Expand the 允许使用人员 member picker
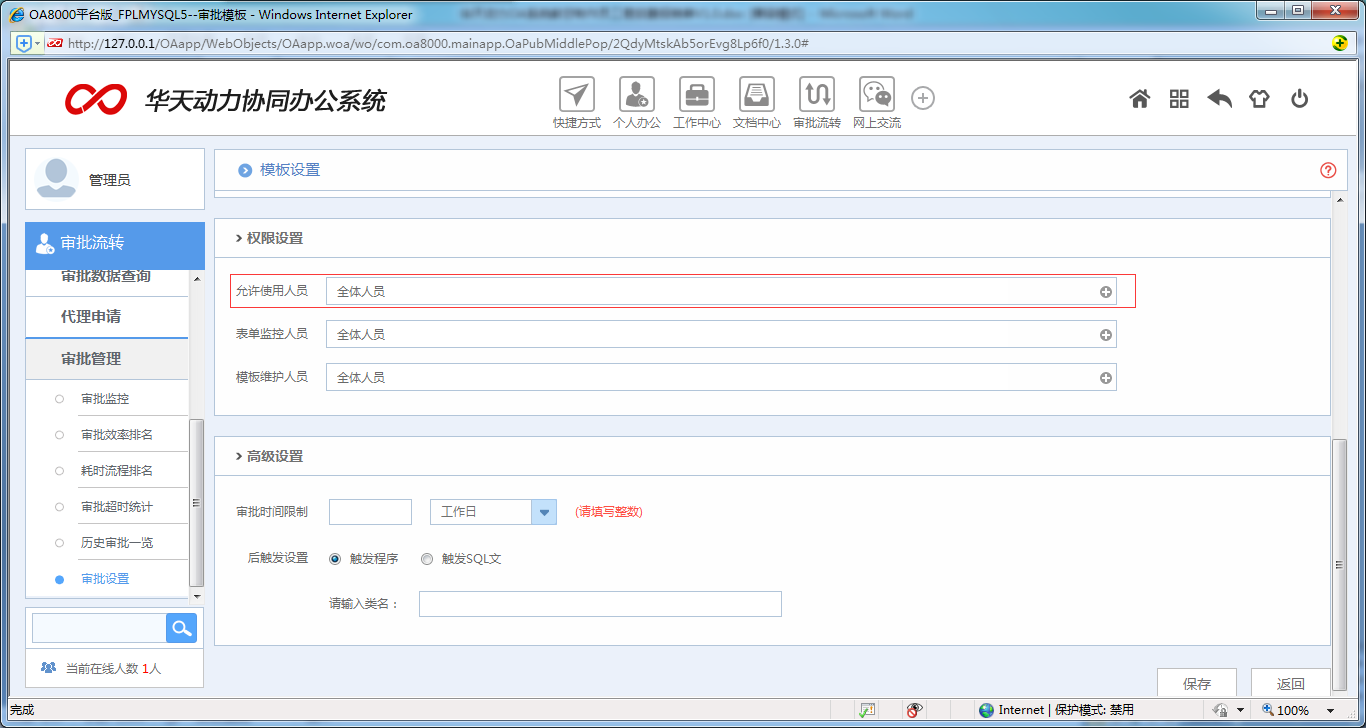 [1105, 290]
